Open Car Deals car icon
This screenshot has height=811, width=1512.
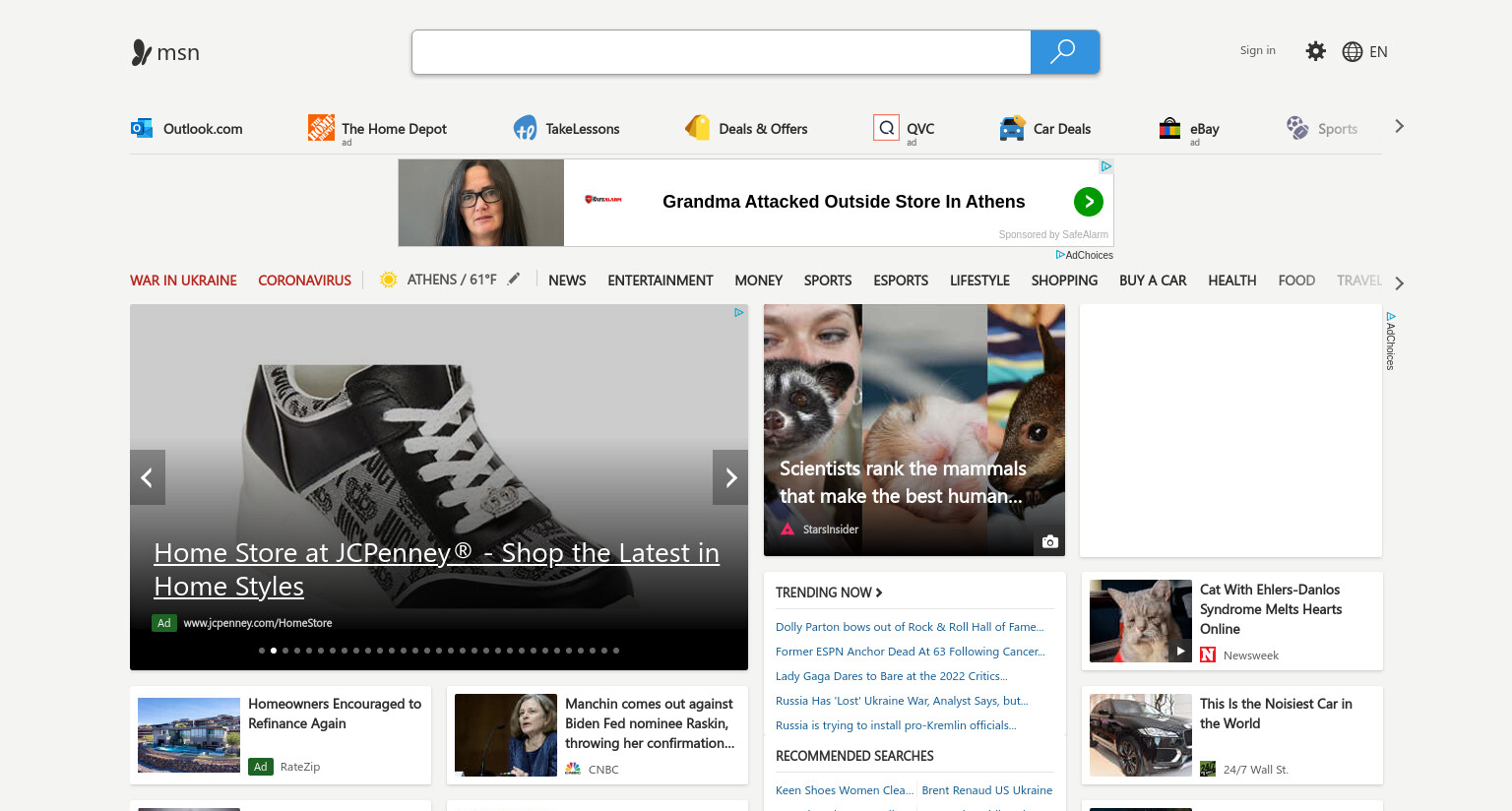click(1012, 128)
